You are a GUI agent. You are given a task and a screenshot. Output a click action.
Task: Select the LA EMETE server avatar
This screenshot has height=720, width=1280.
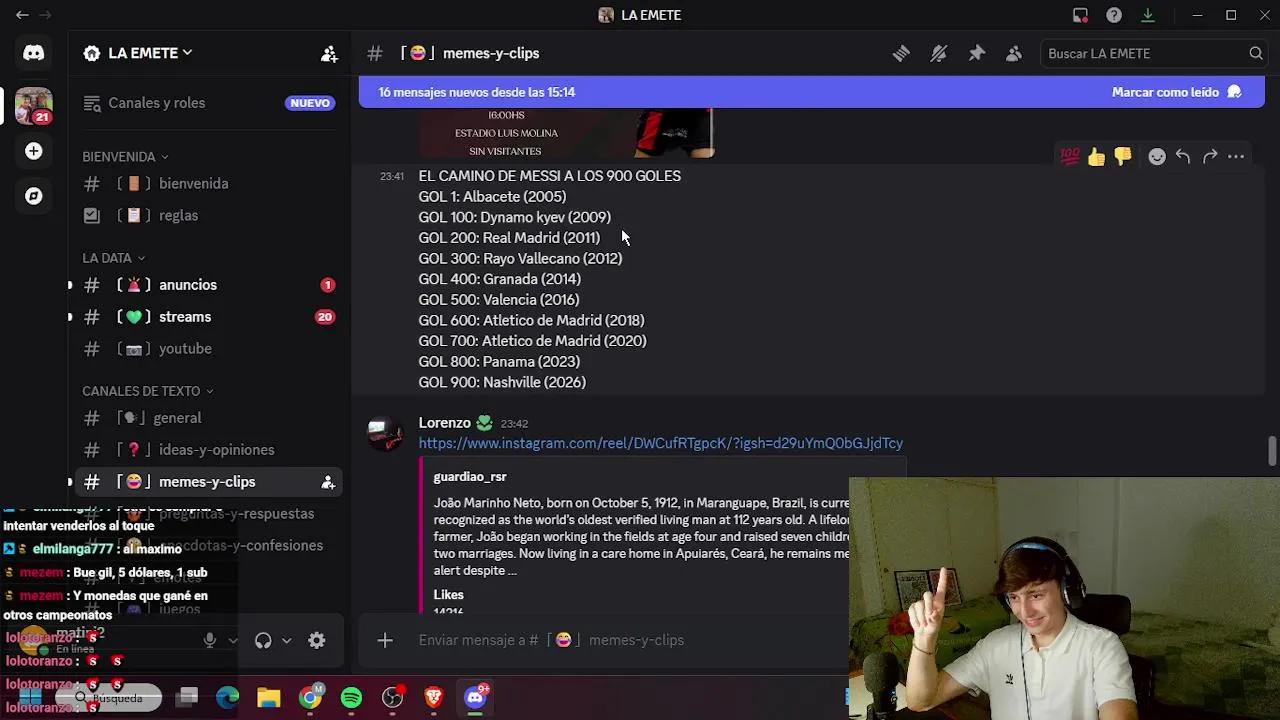34,105
